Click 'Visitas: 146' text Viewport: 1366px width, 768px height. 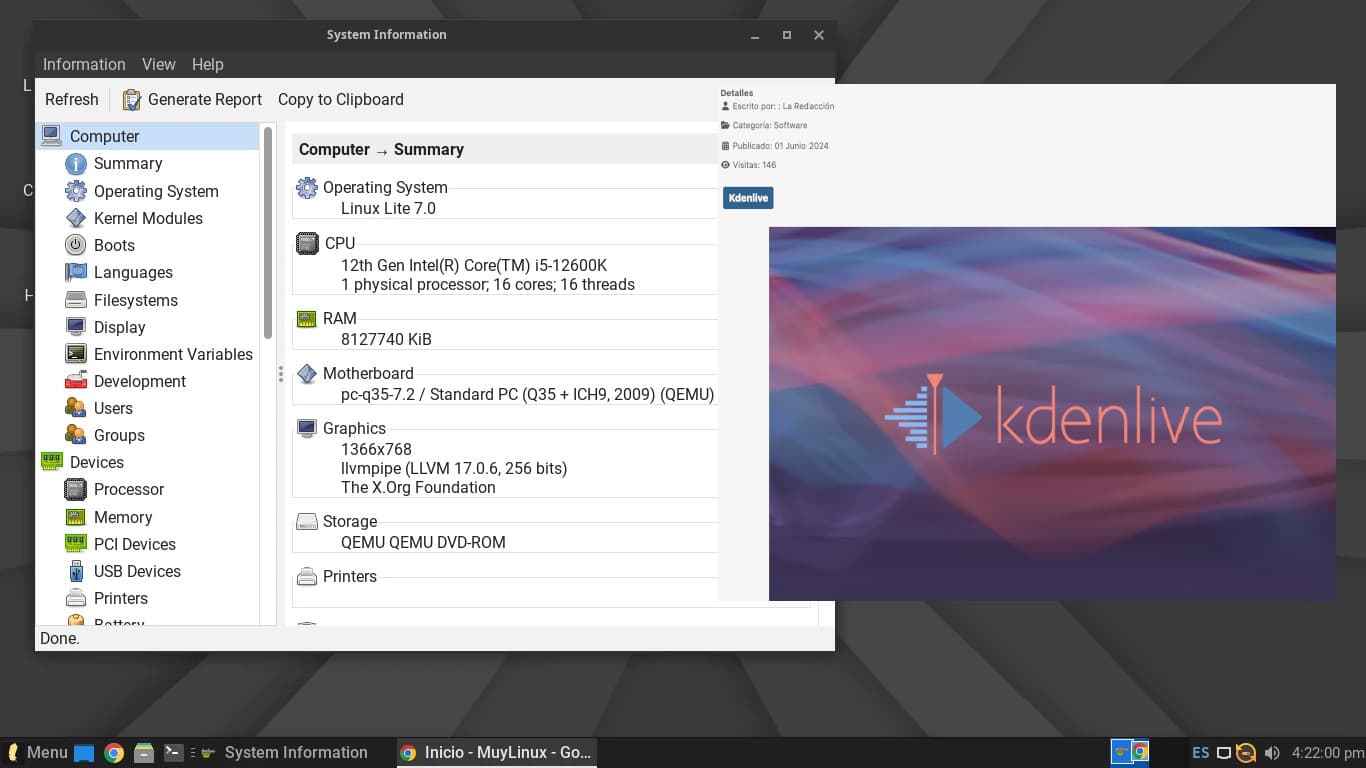click(x=749, y=165)
